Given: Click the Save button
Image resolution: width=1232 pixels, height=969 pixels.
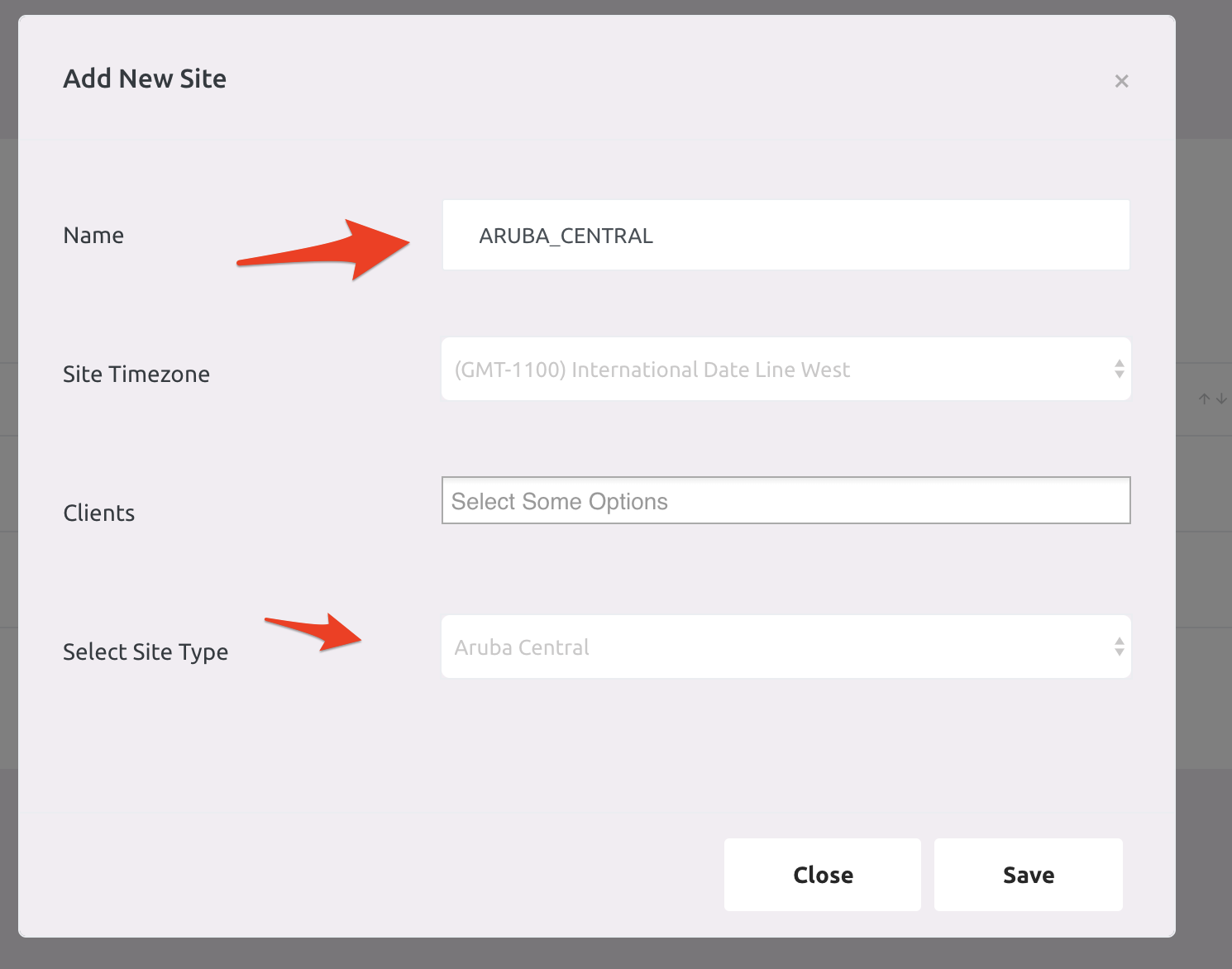Looking at the screenshot, I should [1028, 875].
